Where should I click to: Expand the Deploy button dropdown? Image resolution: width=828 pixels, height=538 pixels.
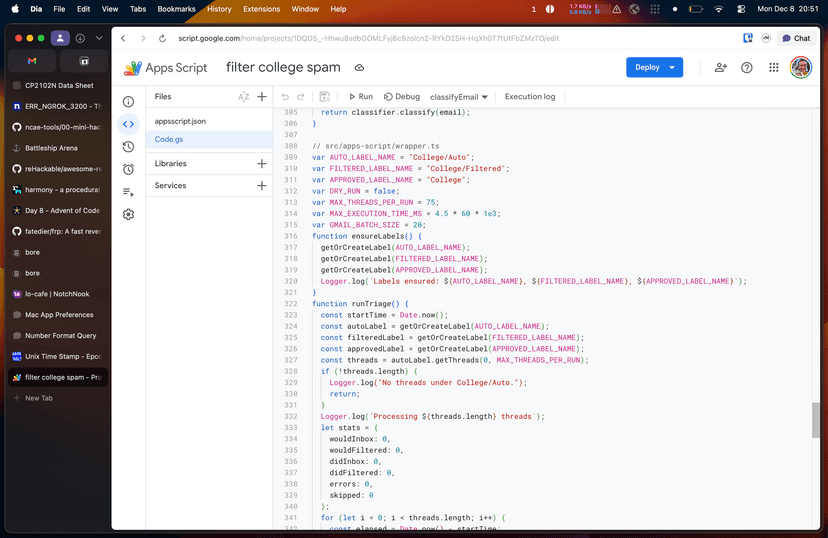click(x=672, y=67)
